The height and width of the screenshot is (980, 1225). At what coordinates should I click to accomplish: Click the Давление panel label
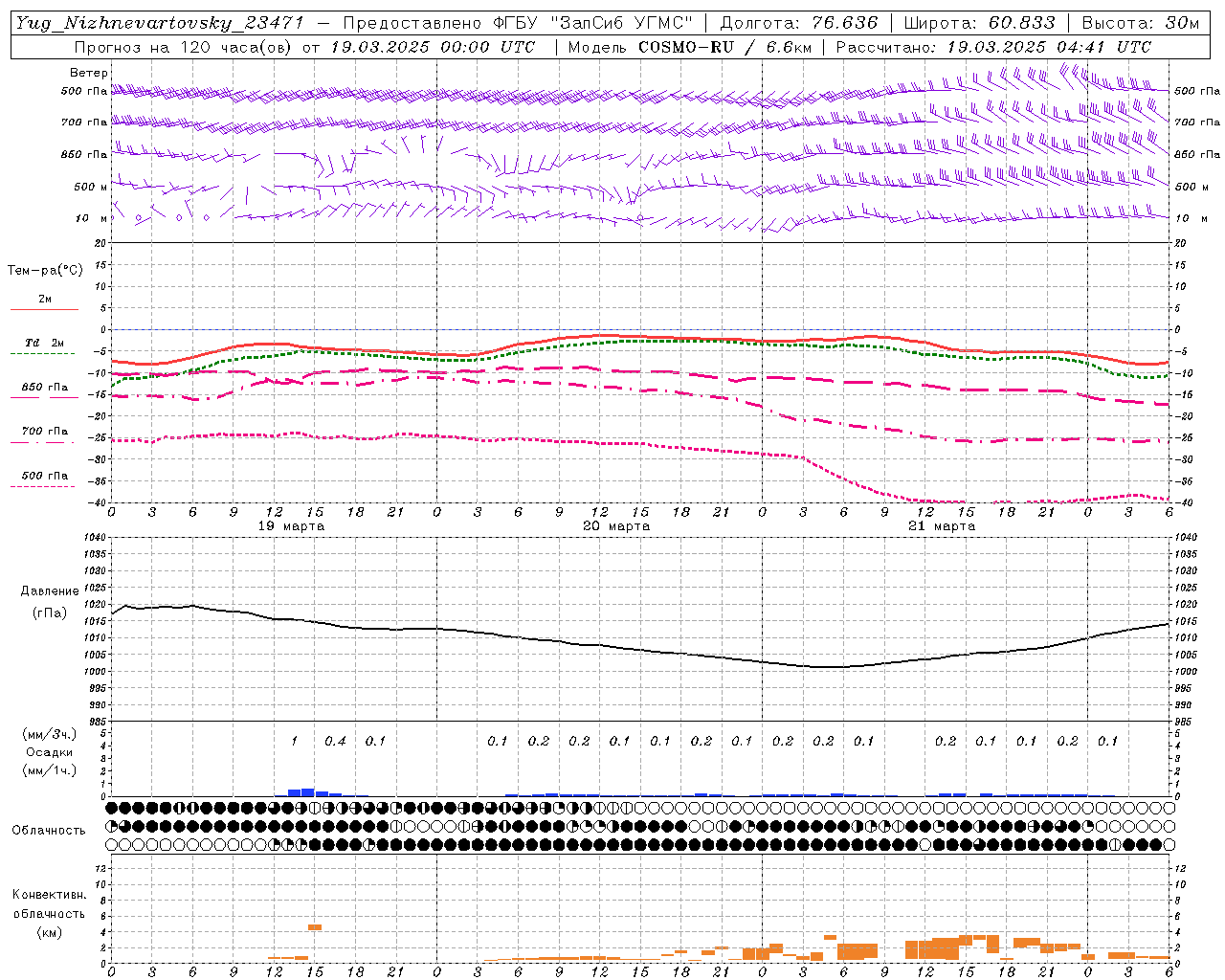(50, 591)
